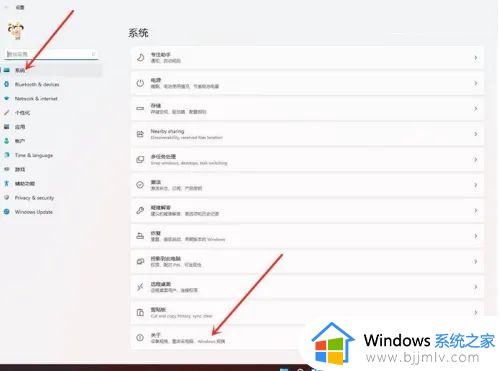Expand 专注助手 with its chevron
This screenshot has width=500, height=371.
(476, 58)
